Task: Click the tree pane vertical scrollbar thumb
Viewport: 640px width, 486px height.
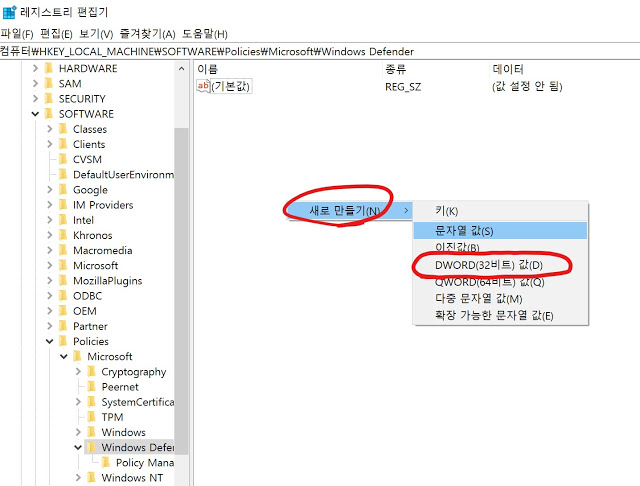Action: (x=181, y=291)
